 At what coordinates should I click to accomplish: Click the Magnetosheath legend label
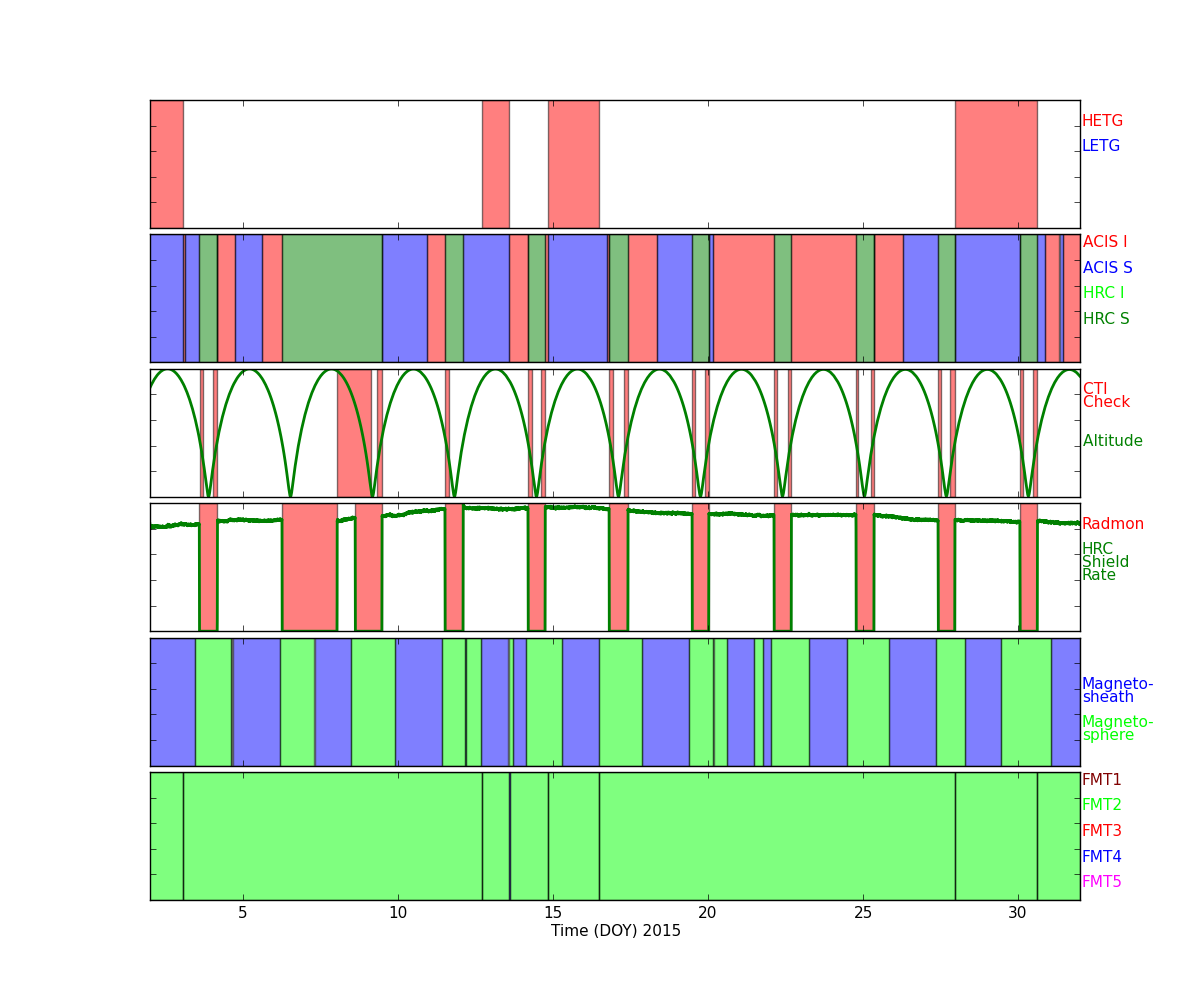coord(1118,691)
